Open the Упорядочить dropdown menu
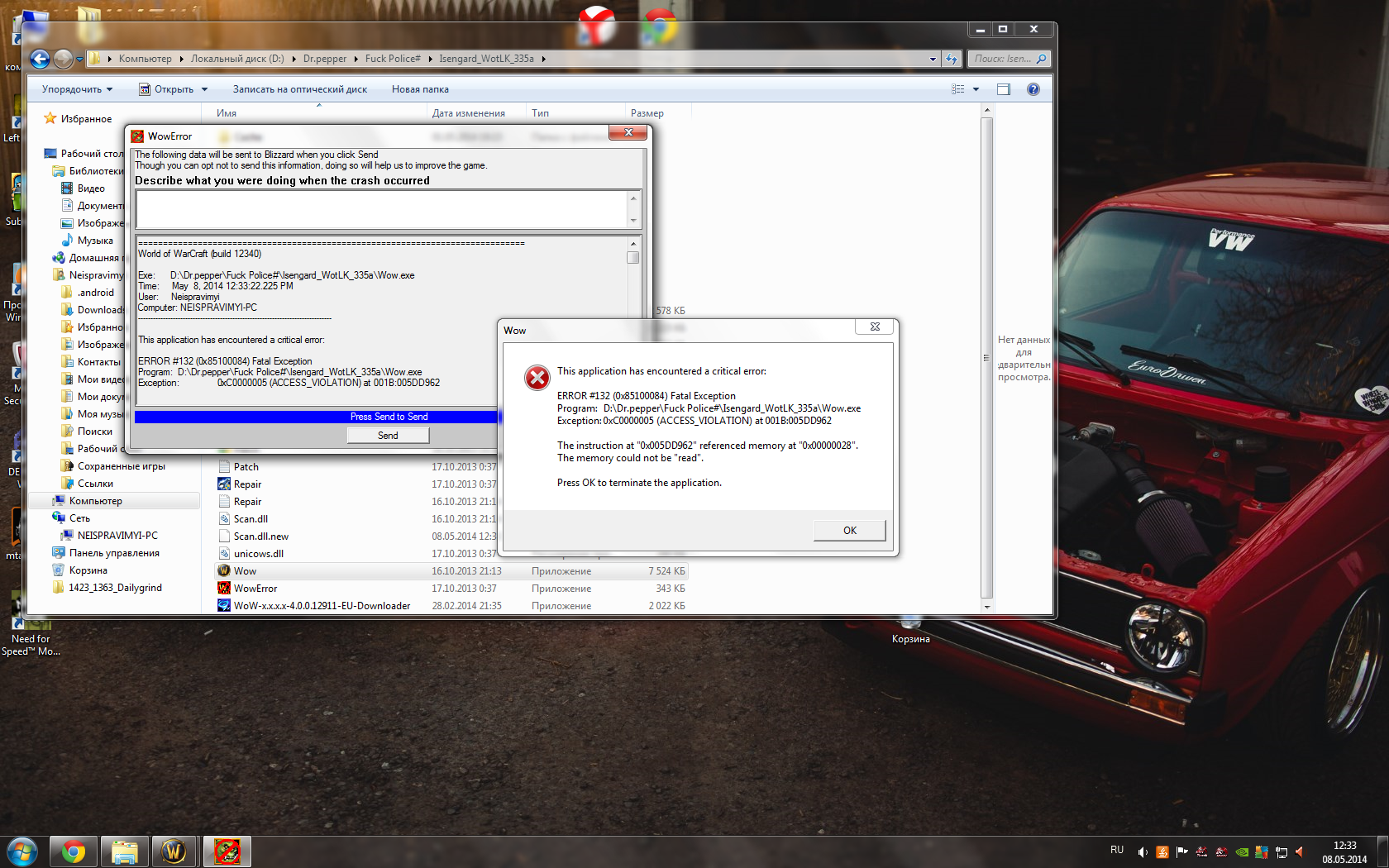 77,89
